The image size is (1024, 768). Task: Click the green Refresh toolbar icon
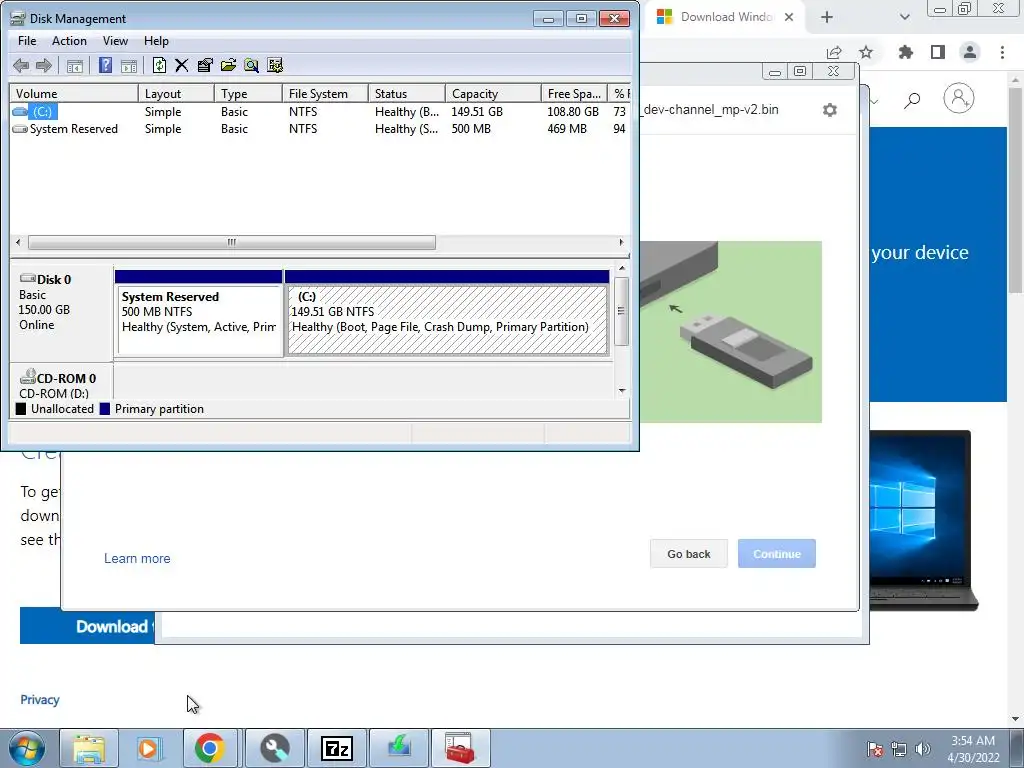[x=159, y=65]
